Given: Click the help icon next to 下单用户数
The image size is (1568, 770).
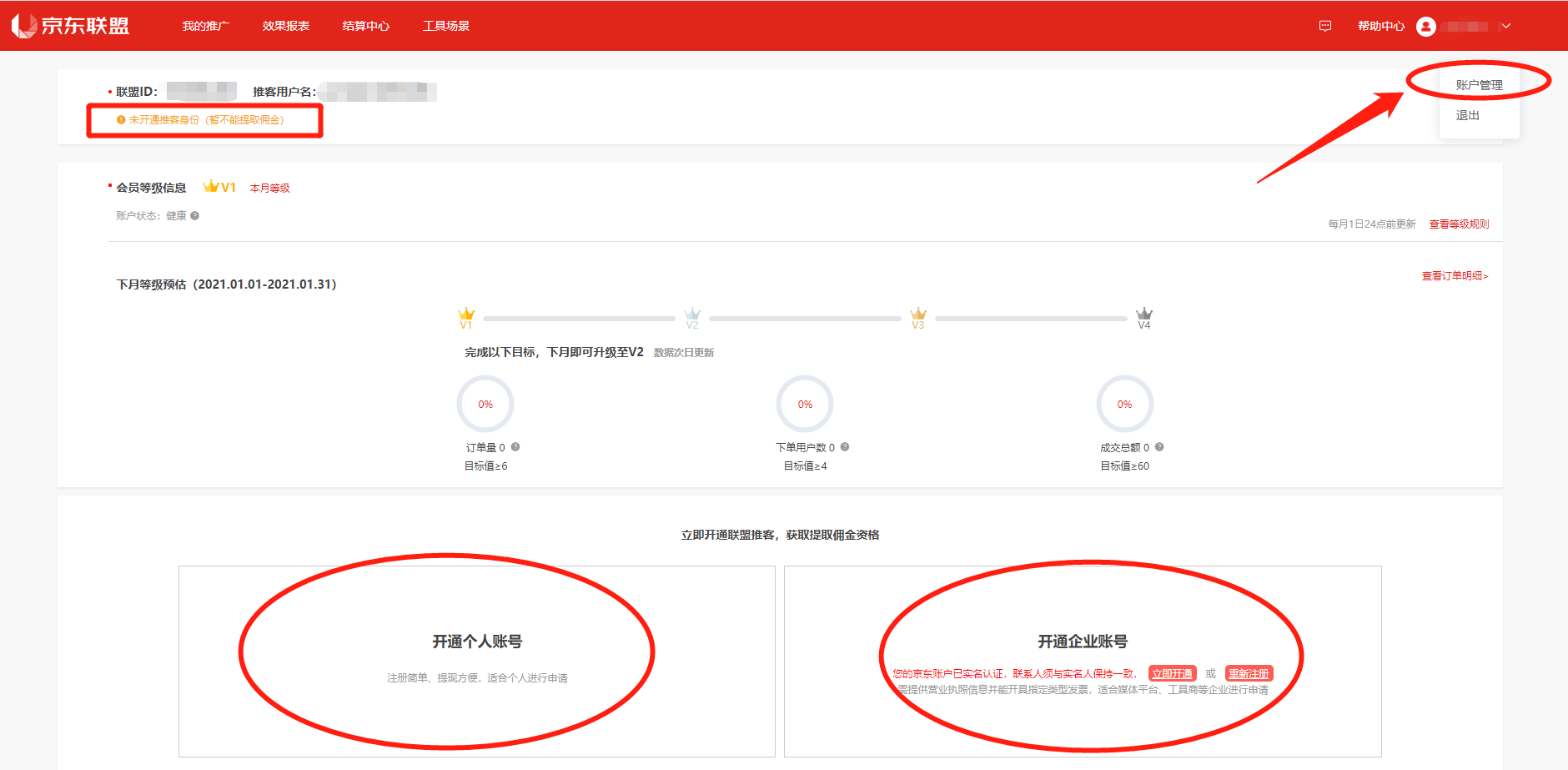Looking at the screenshot, I should [845, 447].
